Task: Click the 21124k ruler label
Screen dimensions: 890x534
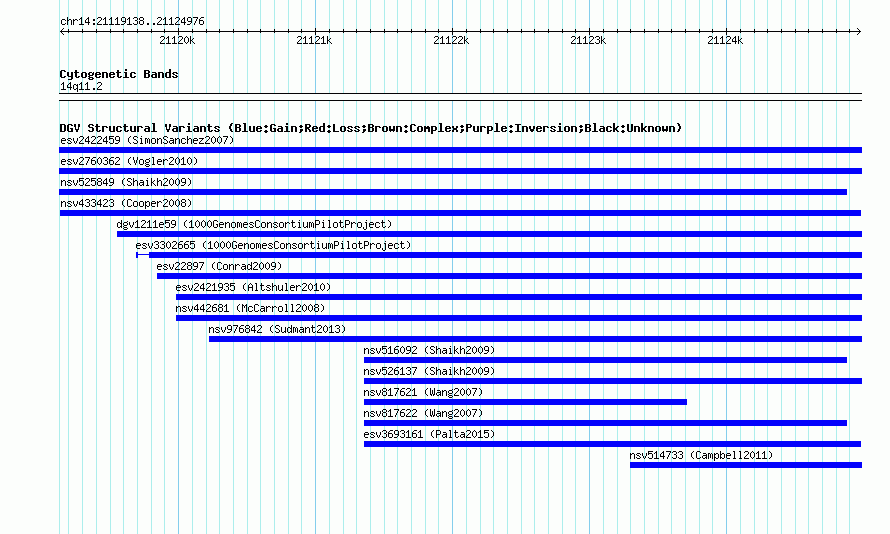Action: click(725, 40)
